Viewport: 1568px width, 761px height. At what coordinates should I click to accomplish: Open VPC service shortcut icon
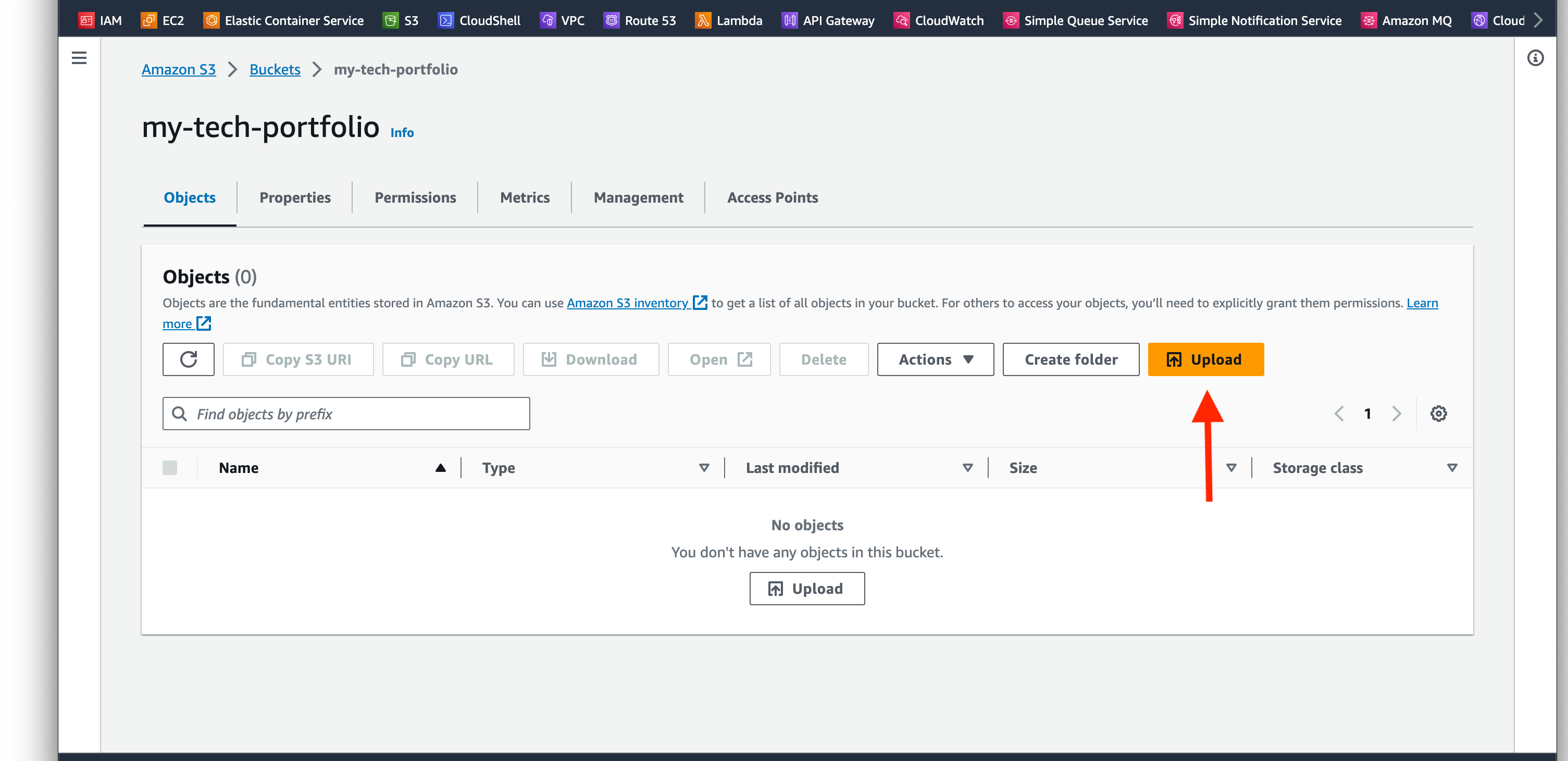coord(547,20)
